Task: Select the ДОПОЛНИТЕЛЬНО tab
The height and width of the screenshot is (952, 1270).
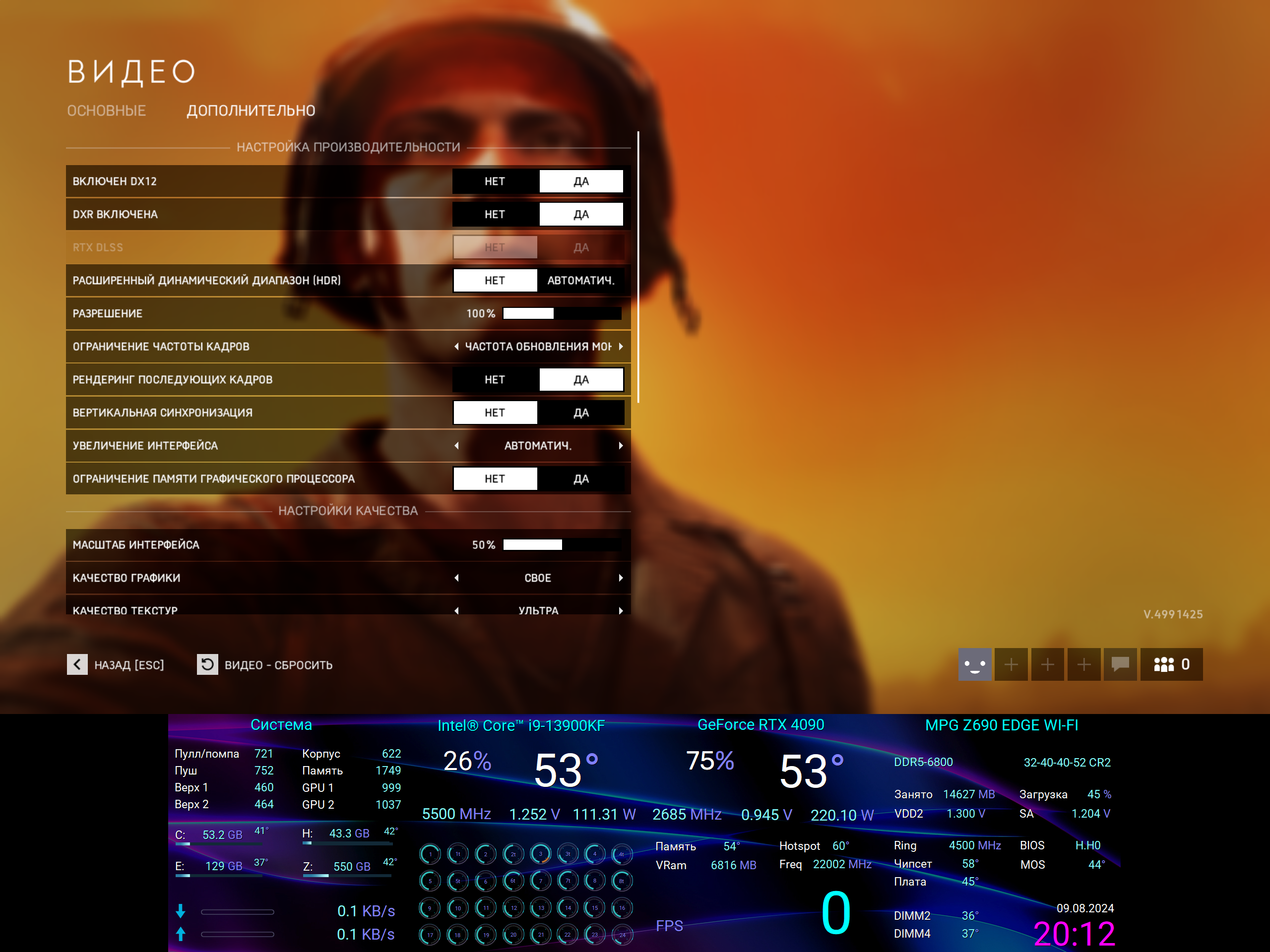Action: pyautogui.click(x=251, y=111)
